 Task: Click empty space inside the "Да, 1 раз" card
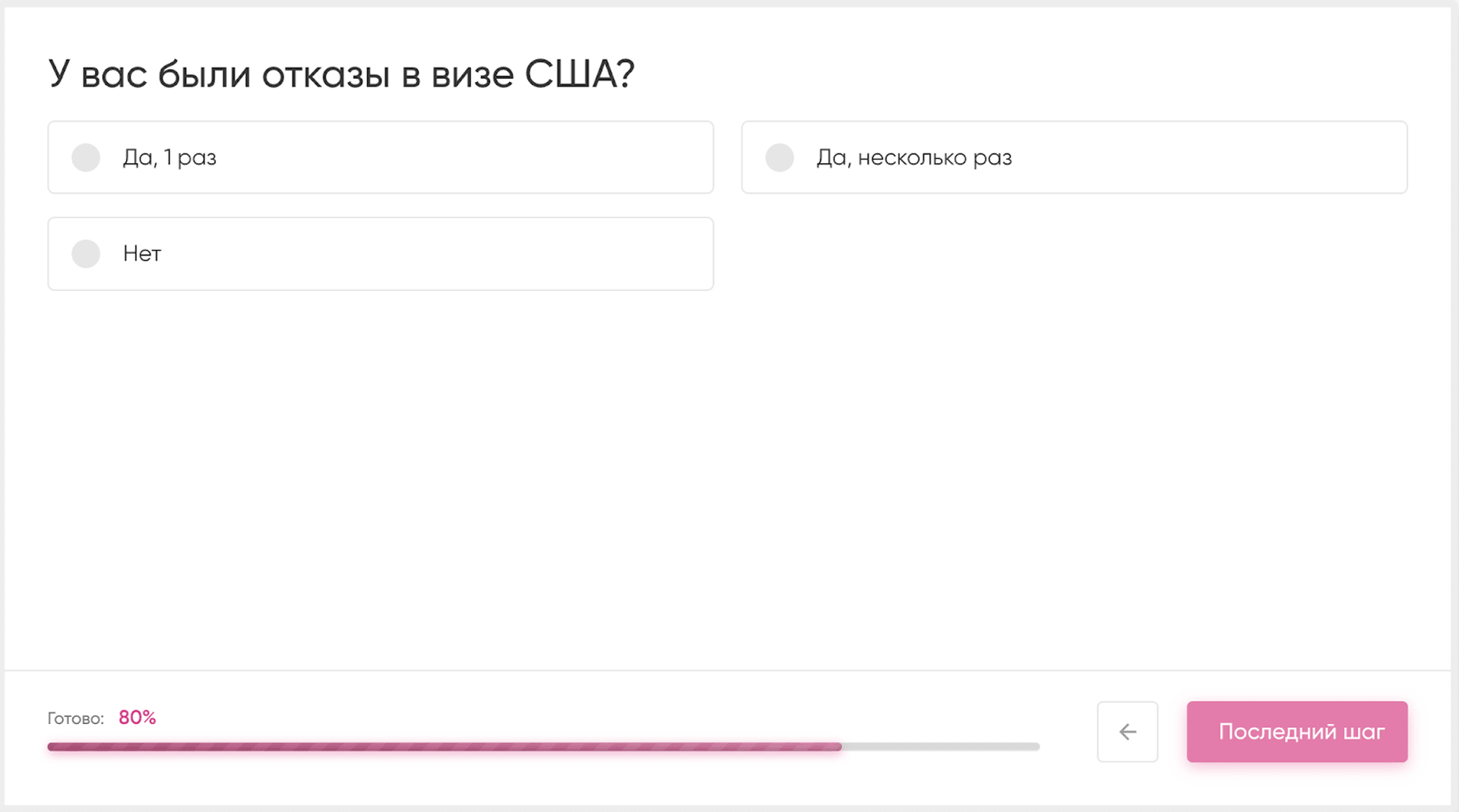[x=471, y=157]
